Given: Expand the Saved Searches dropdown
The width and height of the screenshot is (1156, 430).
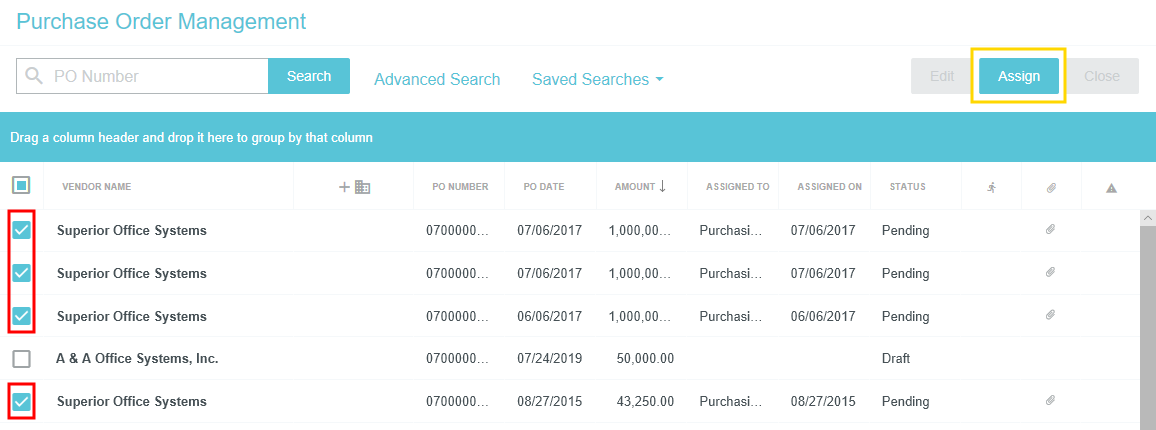Looking at the screenshot, I should 598,79.
